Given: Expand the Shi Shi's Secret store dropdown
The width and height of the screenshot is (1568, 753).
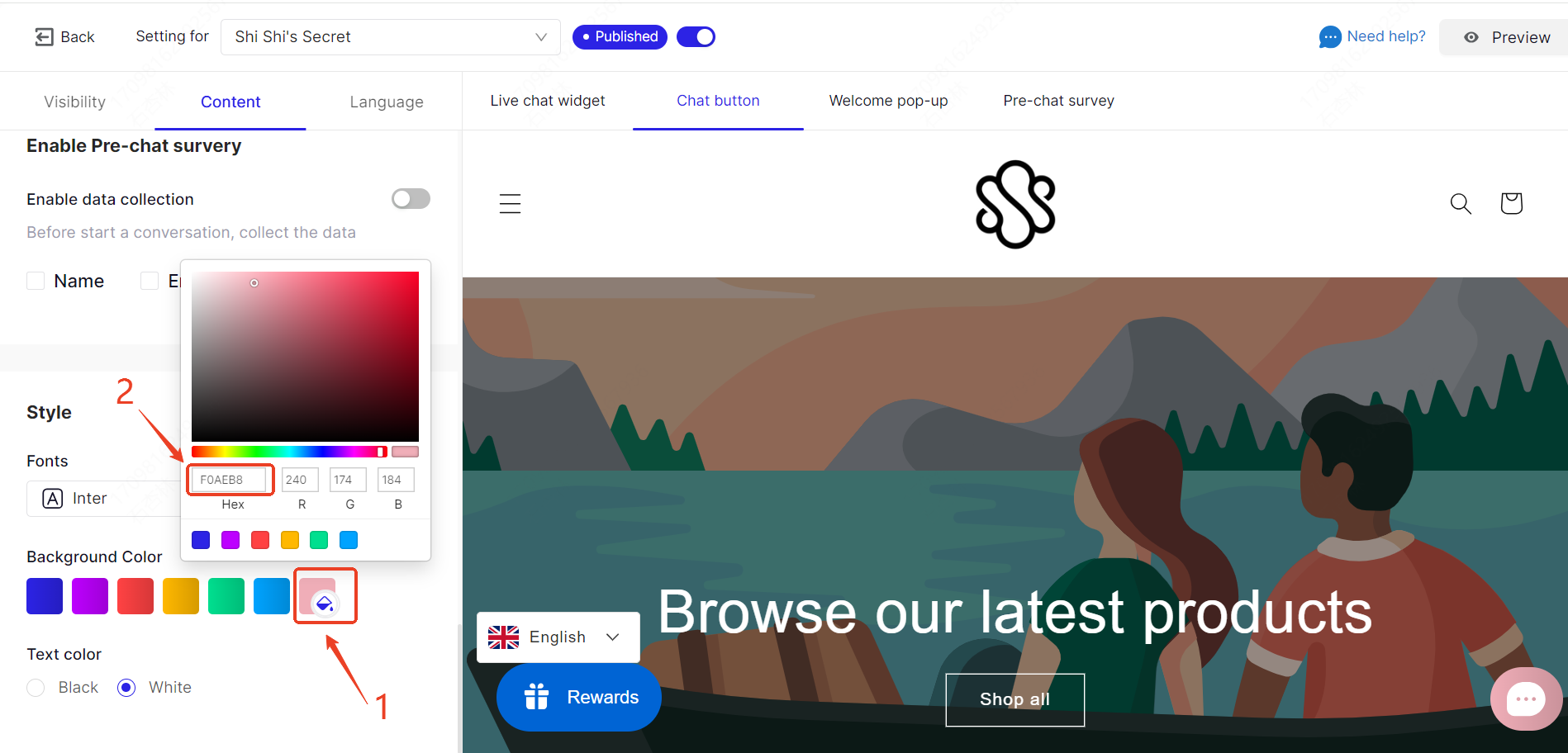Looking at the screenshot, I should pyautogui.click(x=390, y=37).
